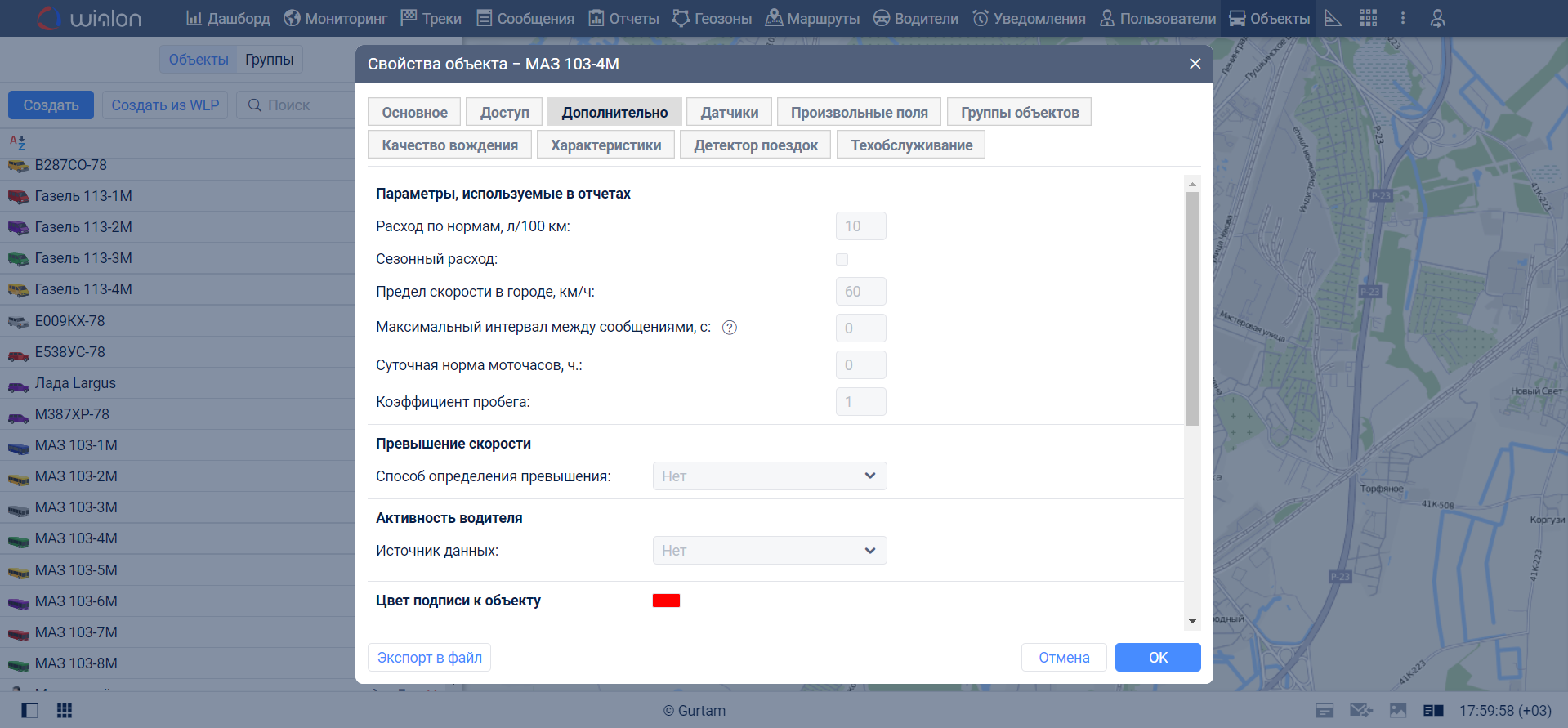
Task: Switch to the Датчики tab
Action: click(729, 113)
